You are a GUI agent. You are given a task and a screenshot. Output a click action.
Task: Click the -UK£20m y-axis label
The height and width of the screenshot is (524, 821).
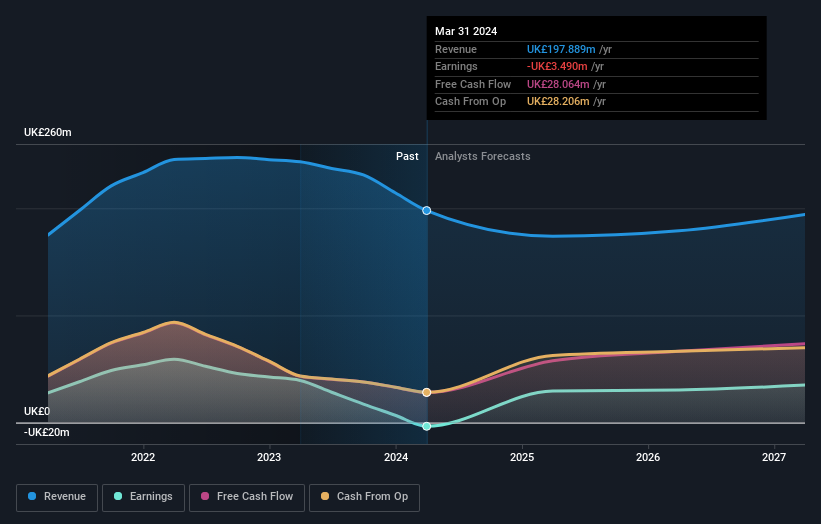click(47, 432)
